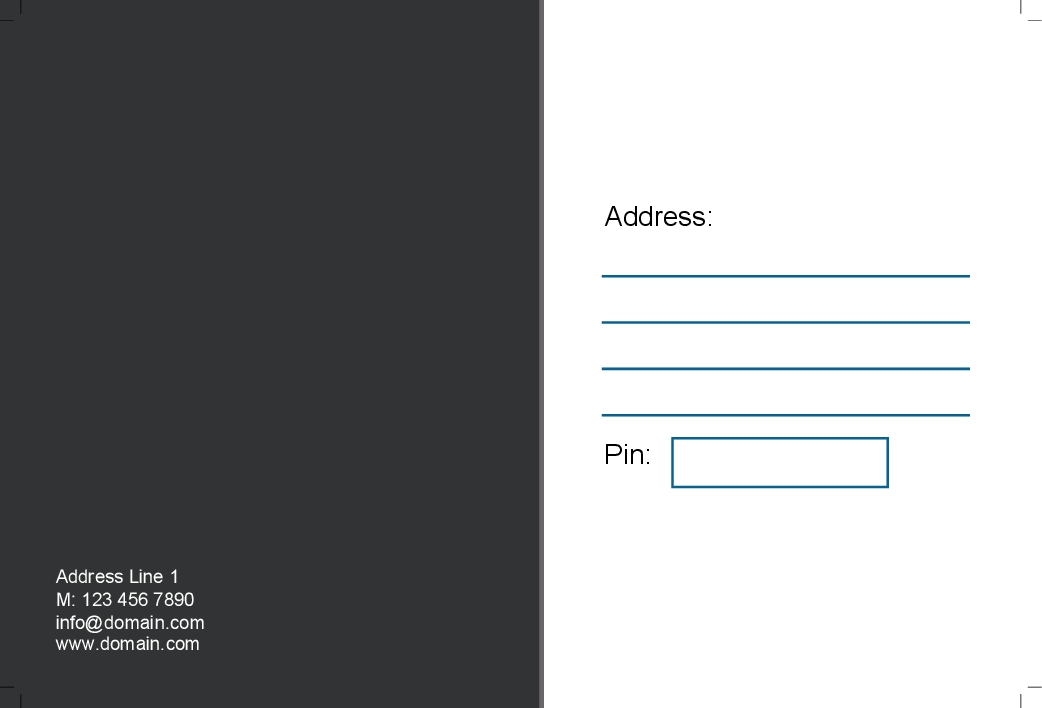Viewport: 1042px width, 708px height.
Task: Select the 'Address Line 1' text
Action: (x=117, y=576)
